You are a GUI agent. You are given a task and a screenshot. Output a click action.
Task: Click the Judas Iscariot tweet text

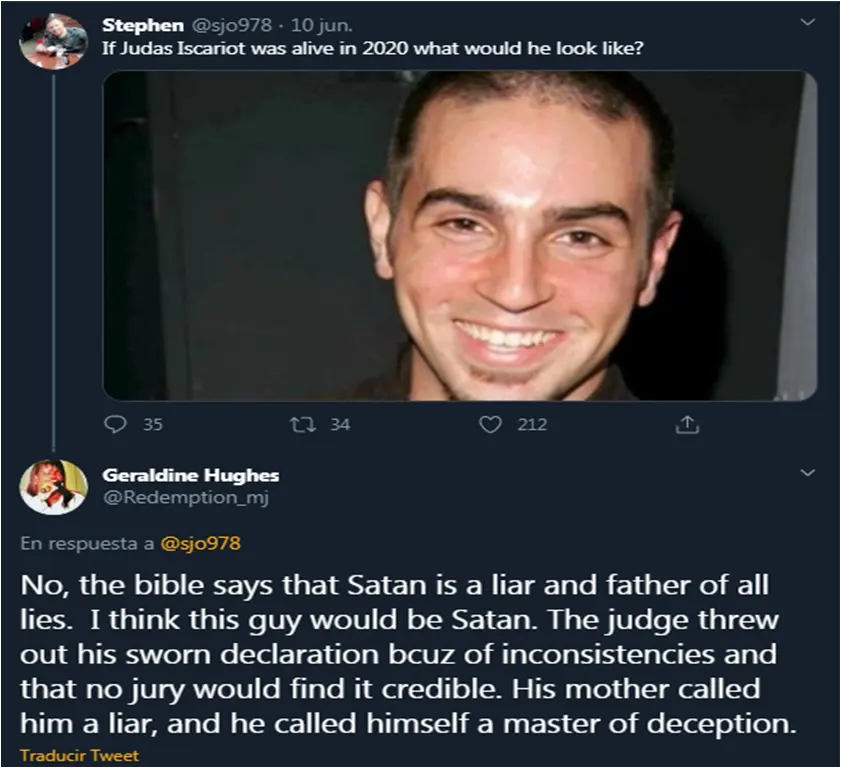click(x=372, y=48)
